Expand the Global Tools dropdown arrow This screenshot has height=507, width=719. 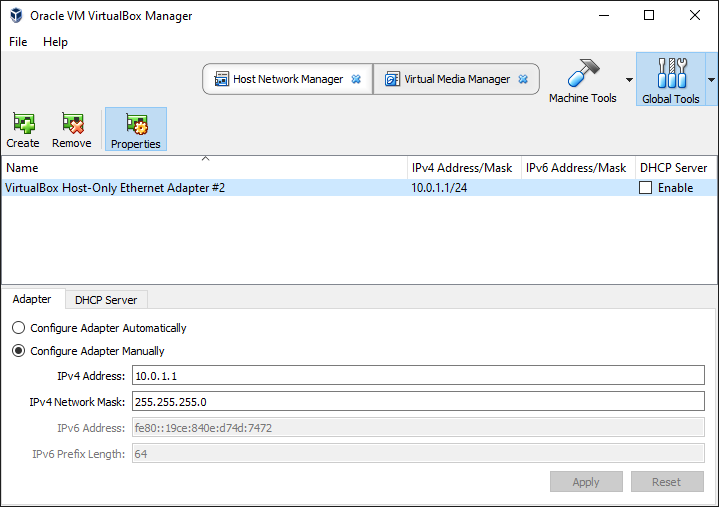711,80
